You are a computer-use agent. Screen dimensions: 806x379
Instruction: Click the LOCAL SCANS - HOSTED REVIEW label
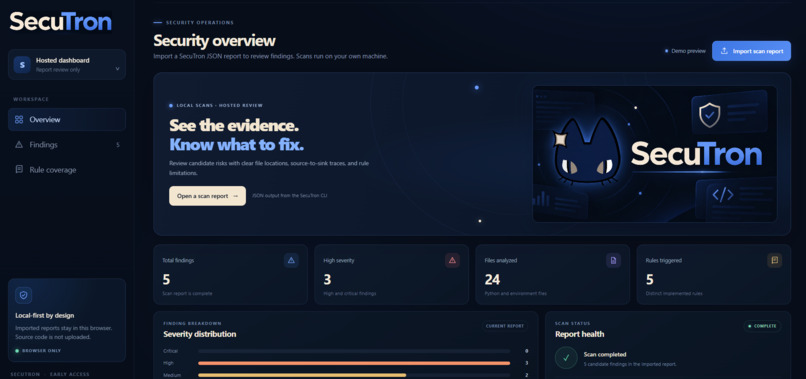click(x=219, y=105)
